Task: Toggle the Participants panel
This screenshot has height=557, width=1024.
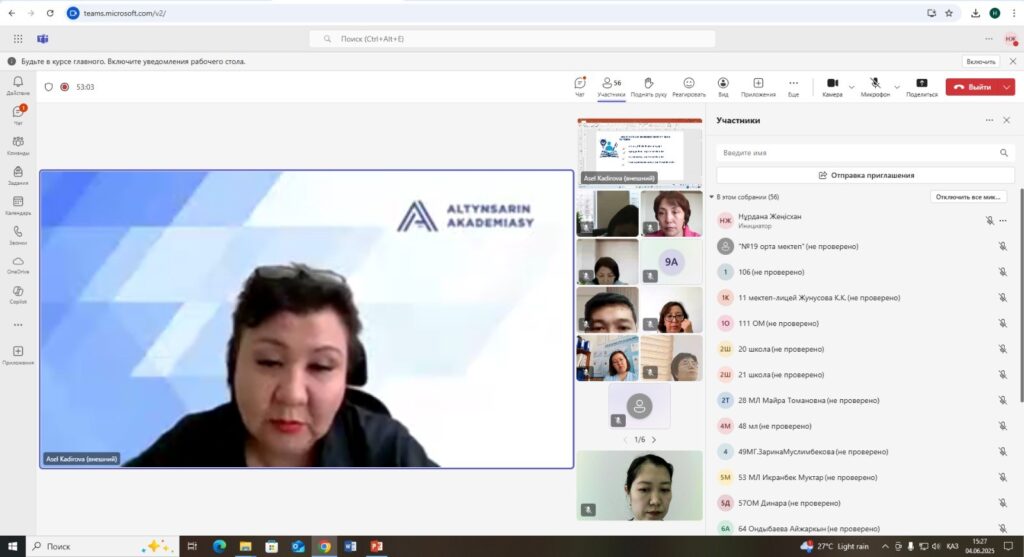Action: [x=611, y=87]
